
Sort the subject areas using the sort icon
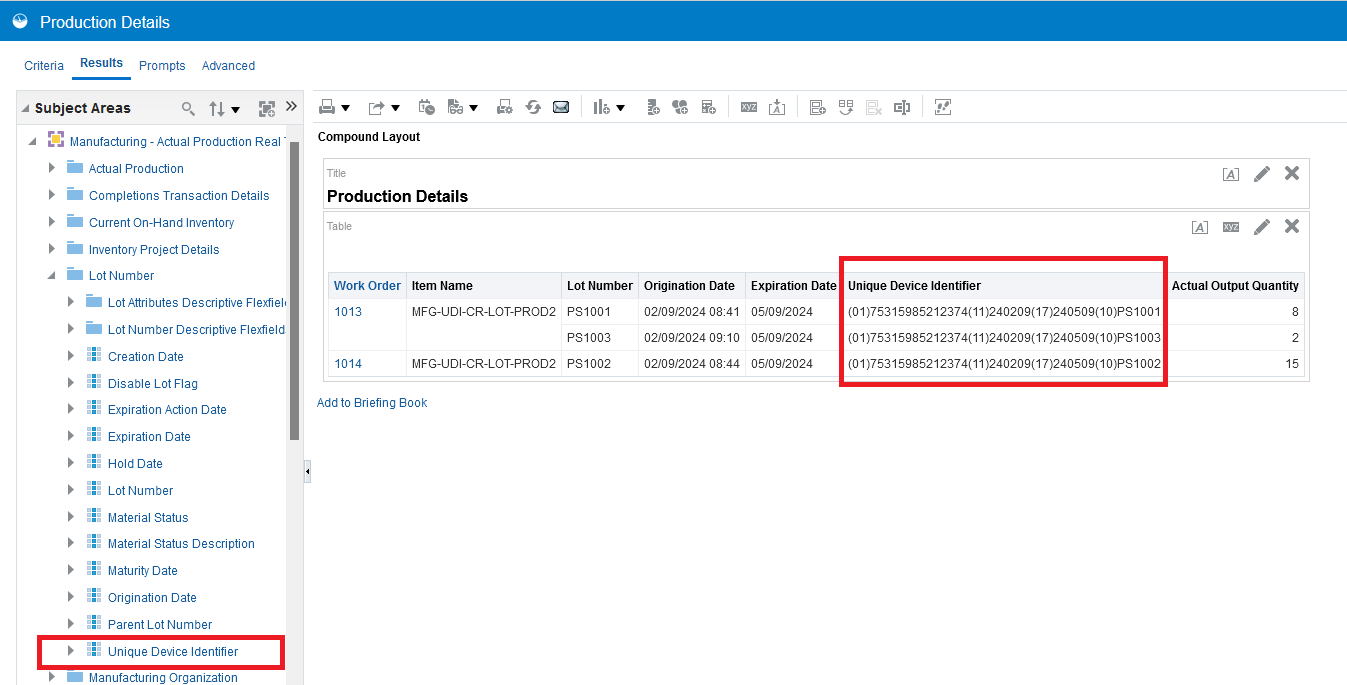[217, 107]
